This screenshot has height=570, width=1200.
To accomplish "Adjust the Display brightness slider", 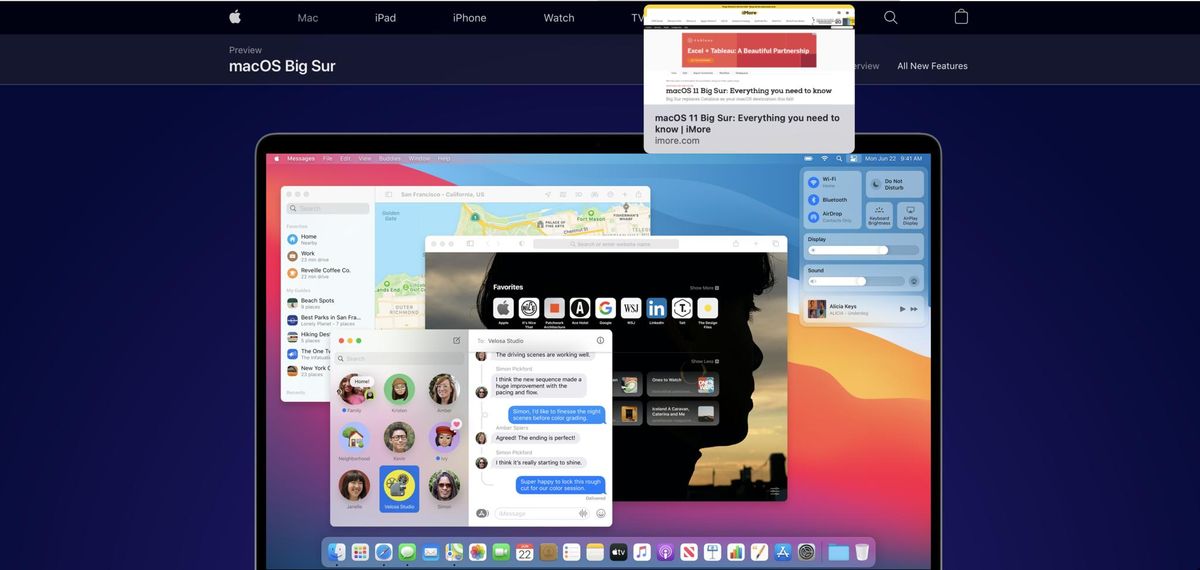I will (863, 250).
